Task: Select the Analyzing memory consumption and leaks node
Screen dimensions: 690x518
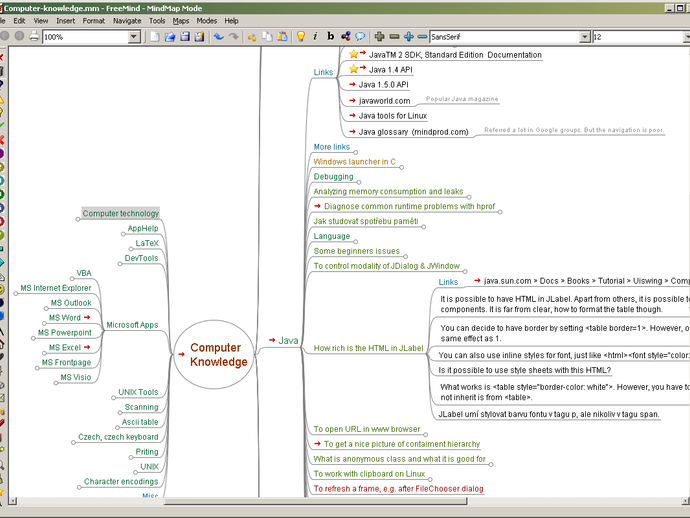Action: click(x=388, y=191)
